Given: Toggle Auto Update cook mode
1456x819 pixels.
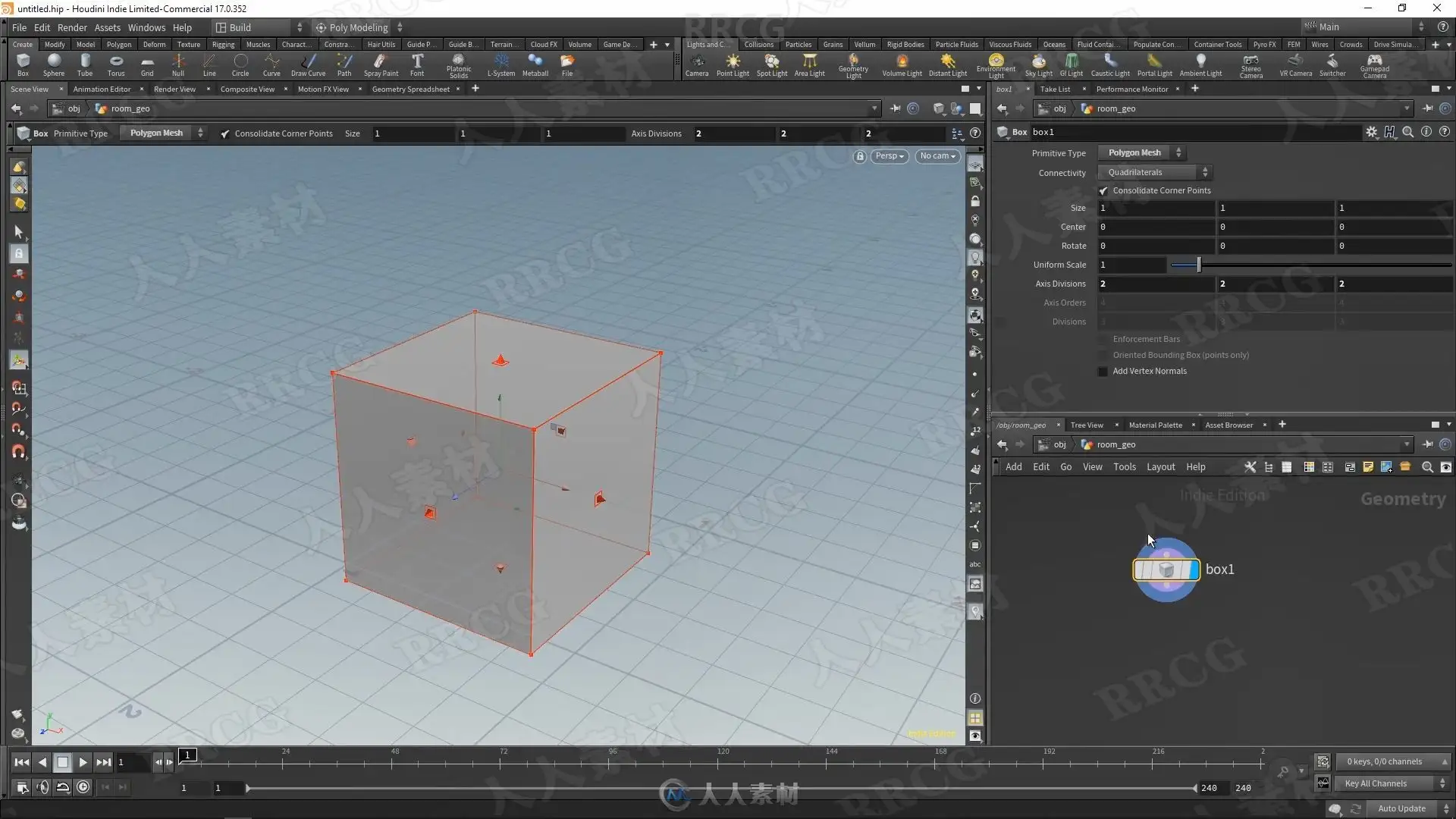Looking at the screenshot, I should click(x=1401, y=808).
